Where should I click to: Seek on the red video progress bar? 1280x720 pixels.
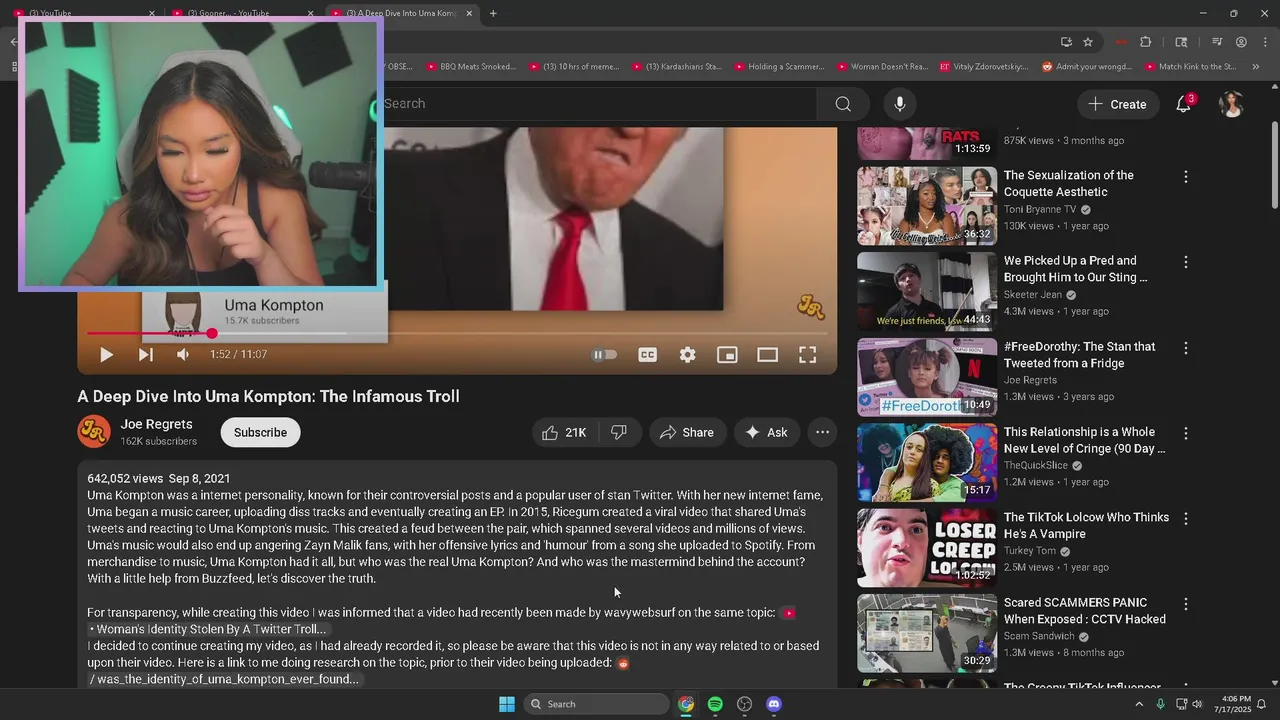pos(457,333)
